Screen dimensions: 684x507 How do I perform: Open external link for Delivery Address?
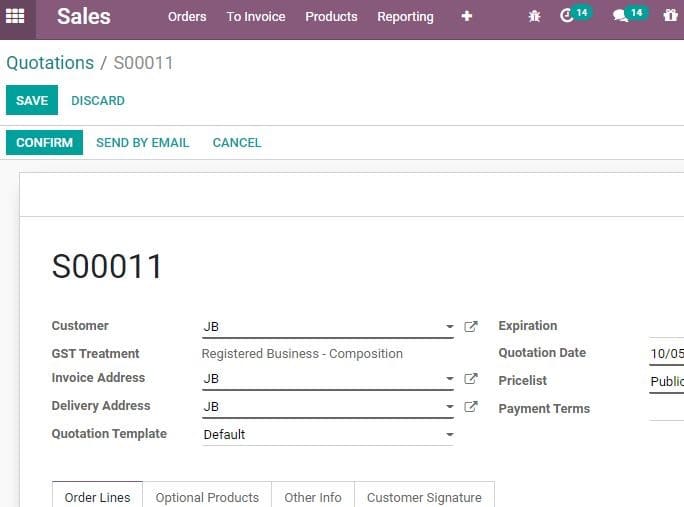point(471,407)
